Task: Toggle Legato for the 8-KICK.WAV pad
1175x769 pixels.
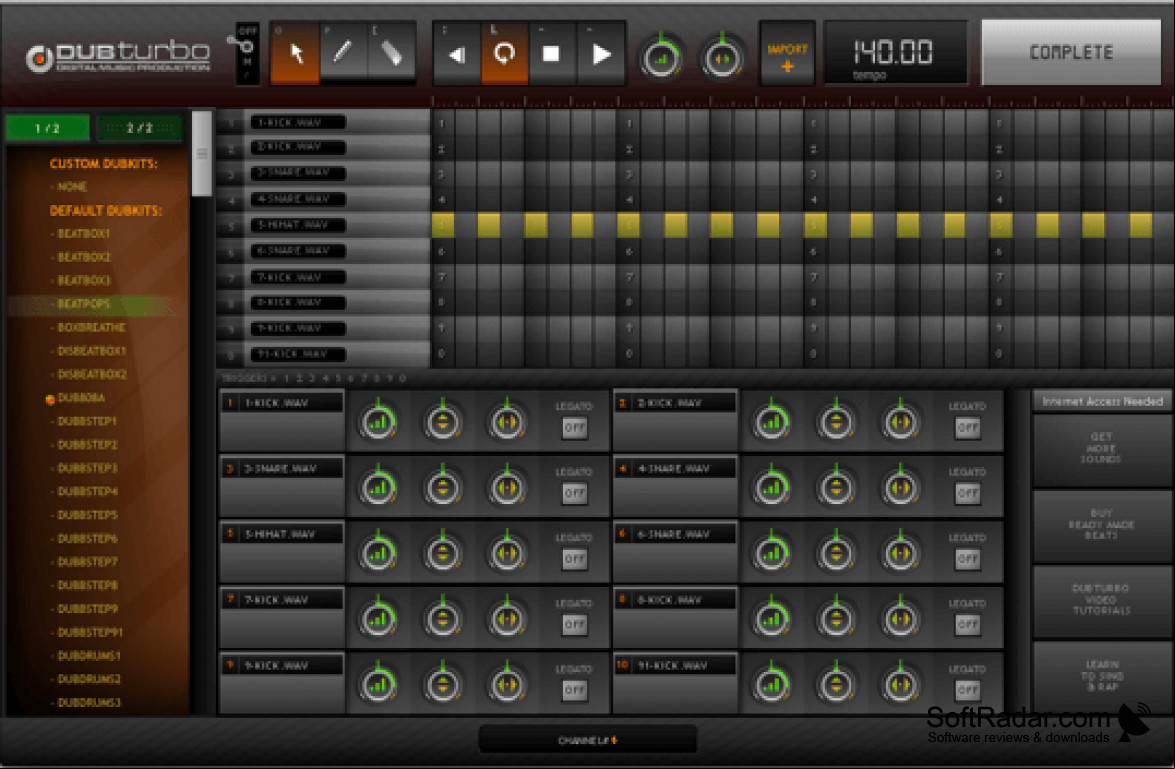Action: coord(968,624)
